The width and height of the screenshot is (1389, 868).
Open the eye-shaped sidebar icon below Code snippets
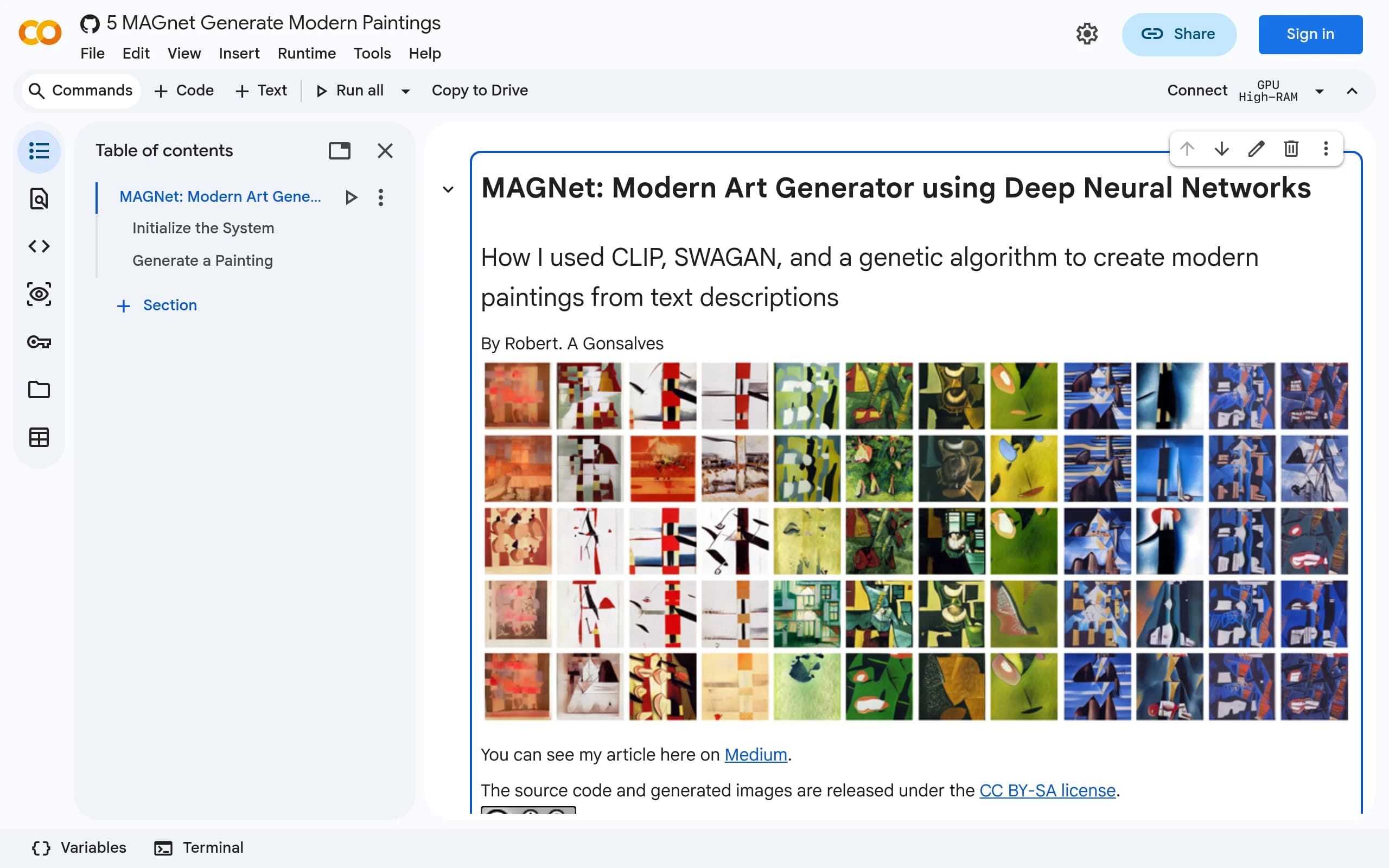pyautogui.click(x=39, y=294)
